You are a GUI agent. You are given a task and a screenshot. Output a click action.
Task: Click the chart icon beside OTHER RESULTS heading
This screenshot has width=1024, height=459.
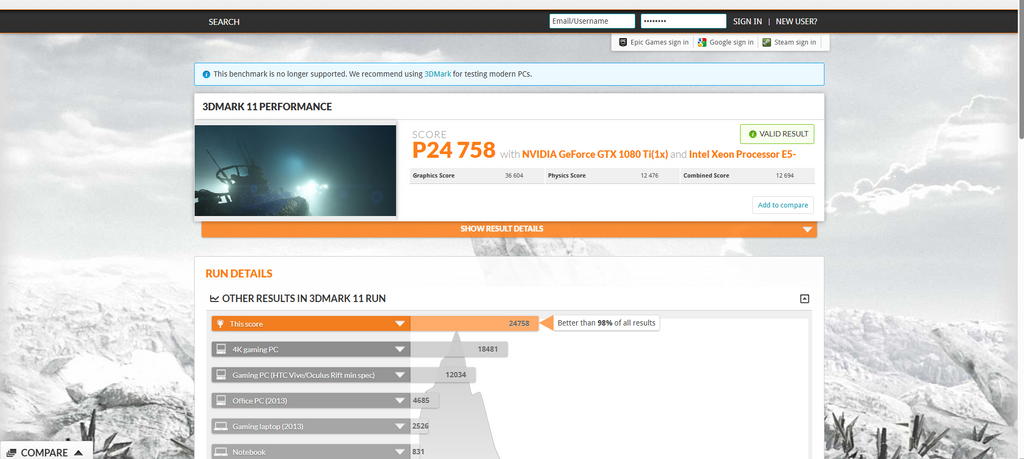[214, 298]
